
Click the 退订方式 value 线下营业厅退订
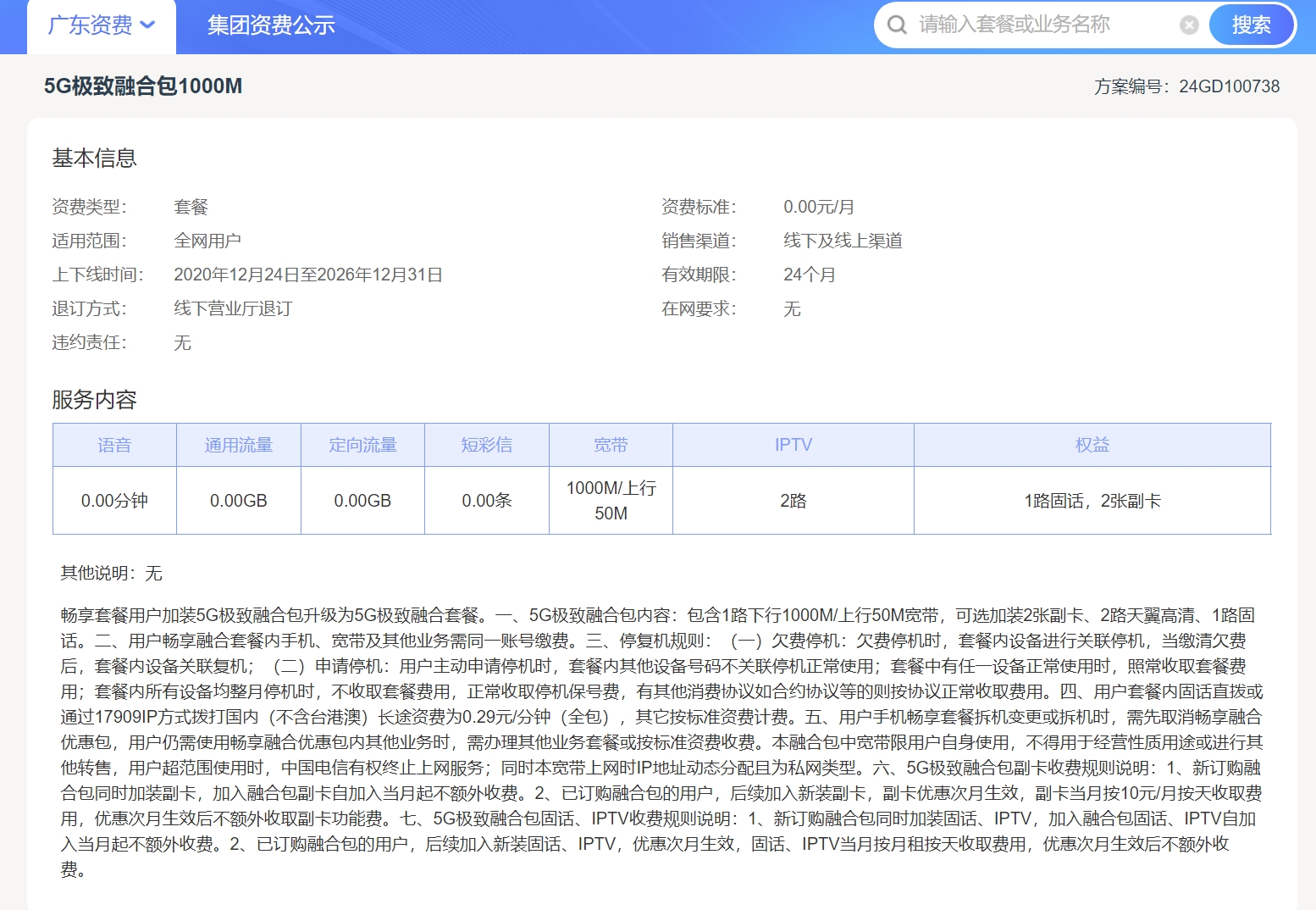[x=233, y=308]
